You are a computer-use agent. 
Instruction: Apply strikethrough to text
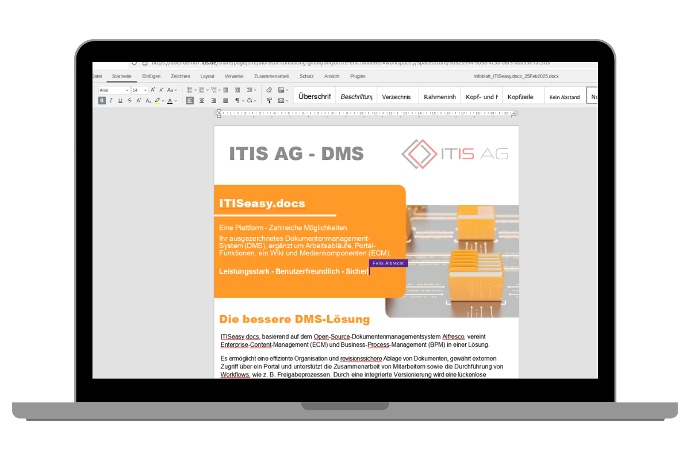pos(130,100)
